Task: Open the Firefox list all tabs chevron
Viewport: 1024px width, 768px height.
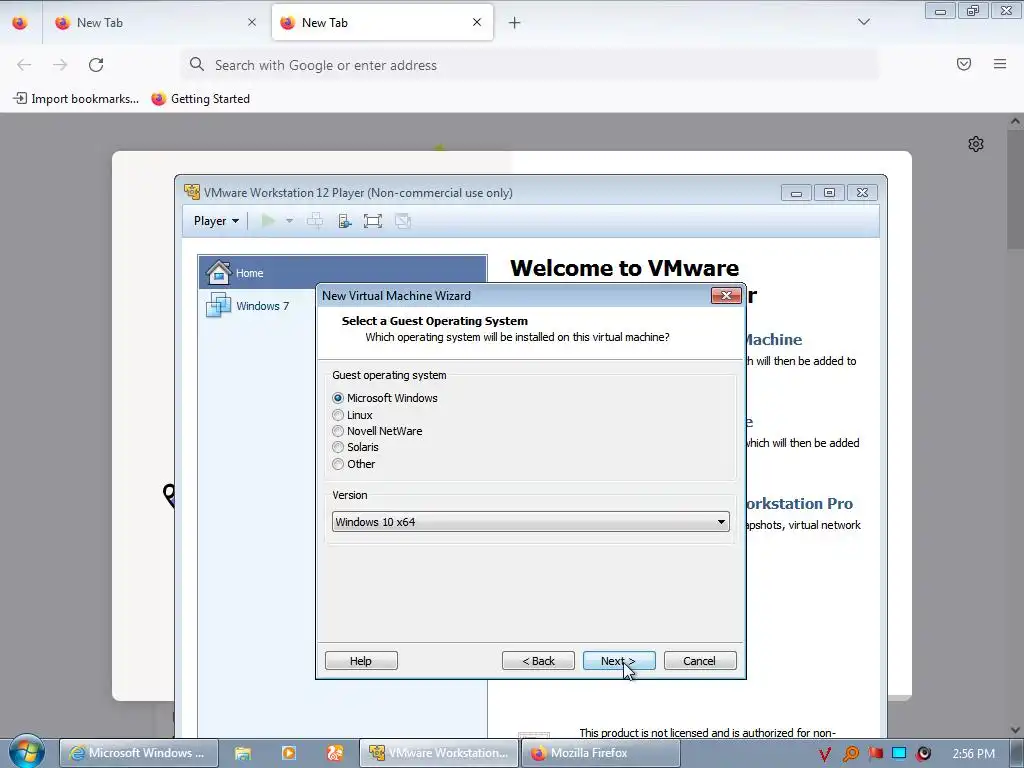Action: [x=863, y=22]
